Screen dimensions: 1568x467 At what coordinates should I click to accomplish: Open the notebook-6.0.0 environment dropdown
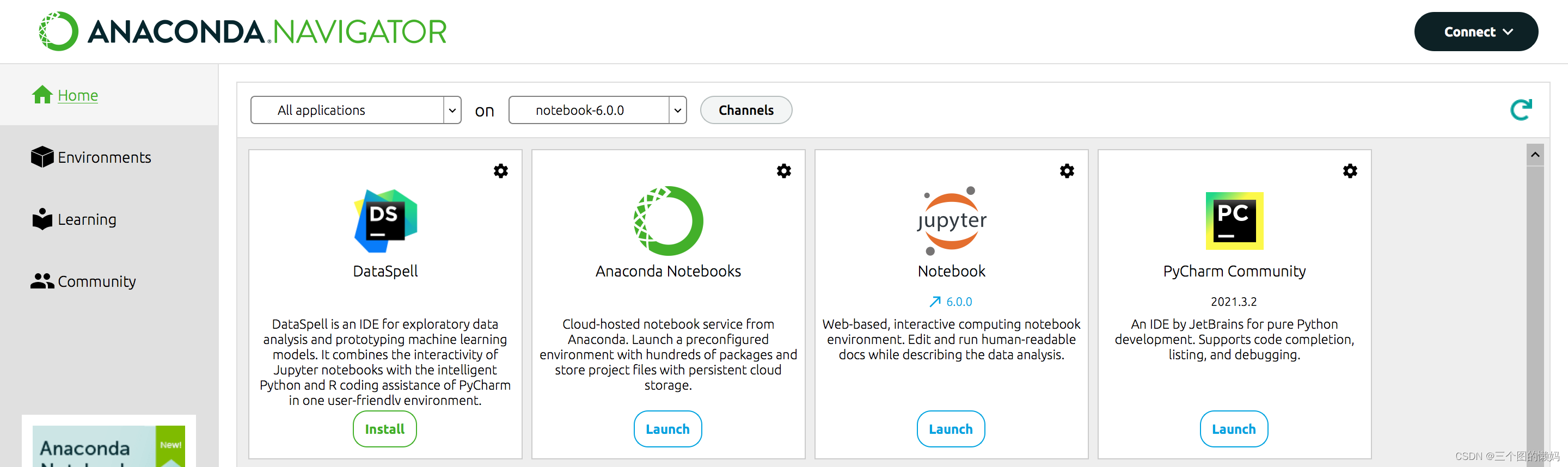(597, 110)
